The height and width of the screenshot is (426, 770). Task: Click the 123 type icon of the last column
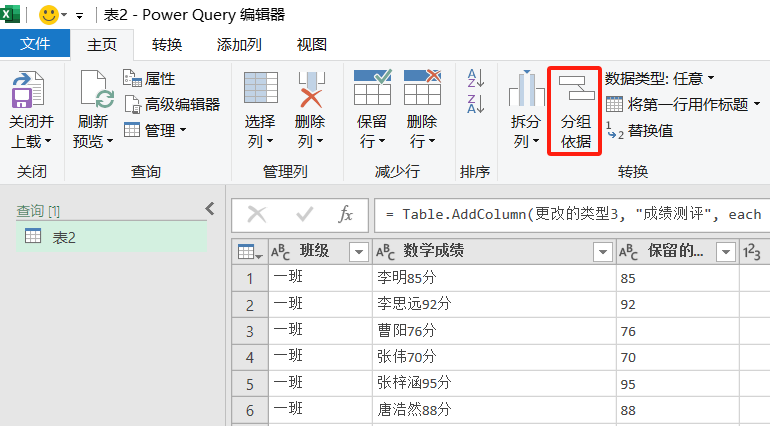click(x=752, y=252)
